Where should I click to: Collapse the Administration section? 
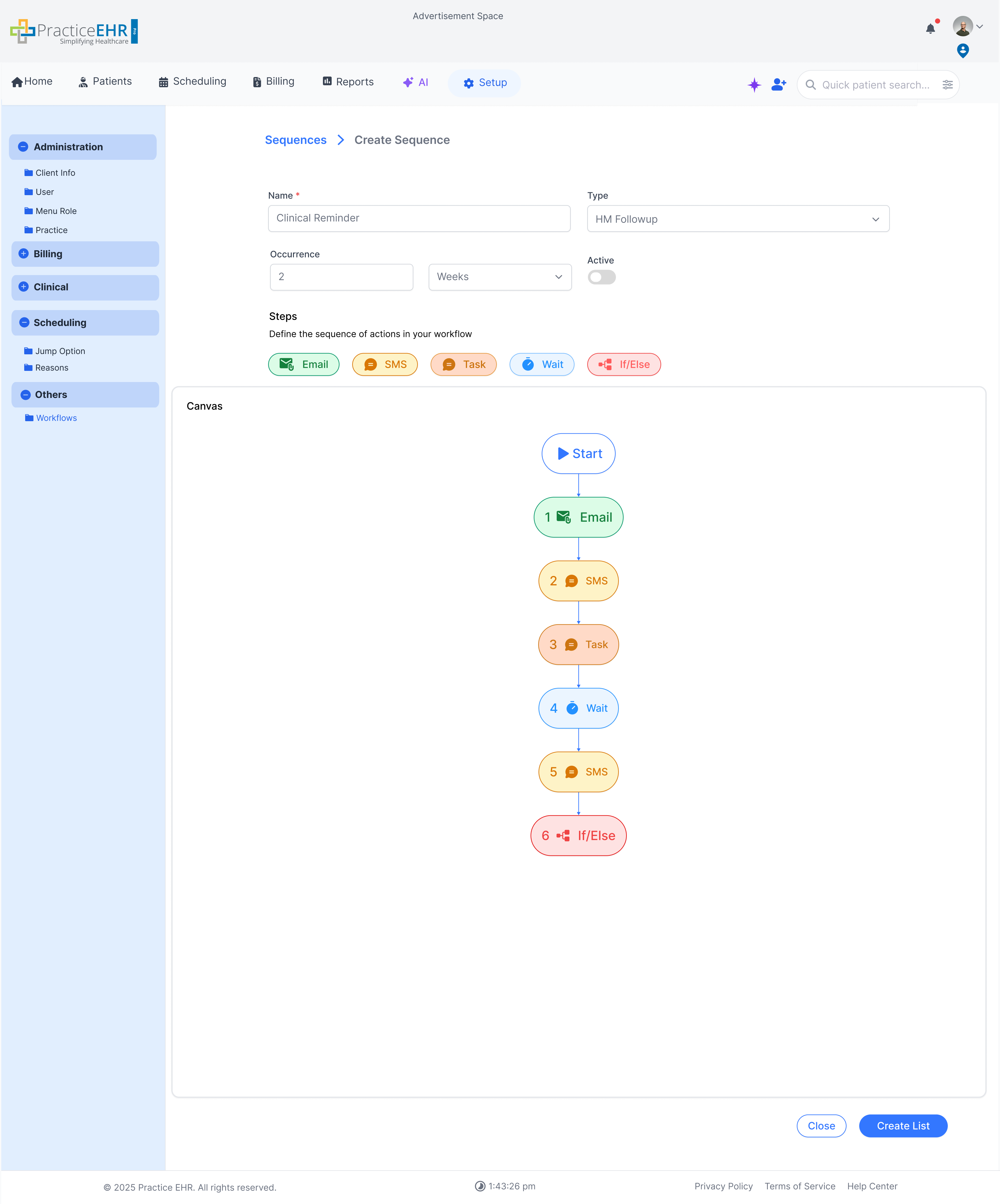23,147
